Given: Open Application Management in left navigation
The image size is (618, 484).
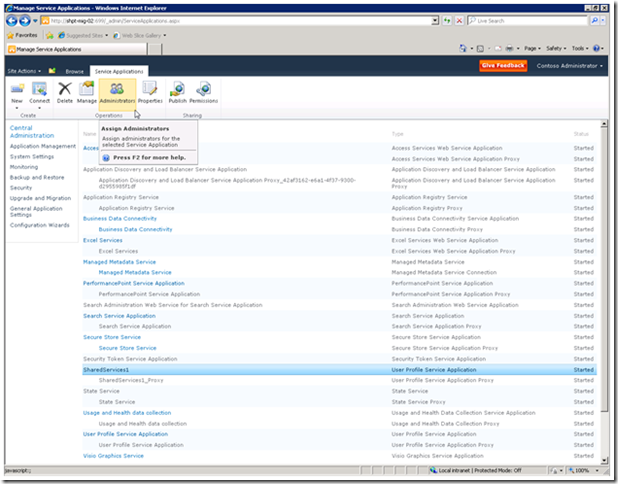Looking at the screenshot, I should coord(43,146).
